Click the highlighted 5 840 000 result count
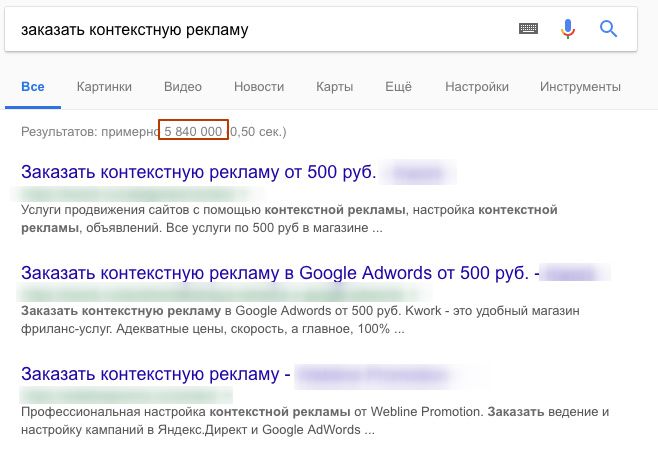The width and height of the screenshot is (658, 449). coord(194,131)
